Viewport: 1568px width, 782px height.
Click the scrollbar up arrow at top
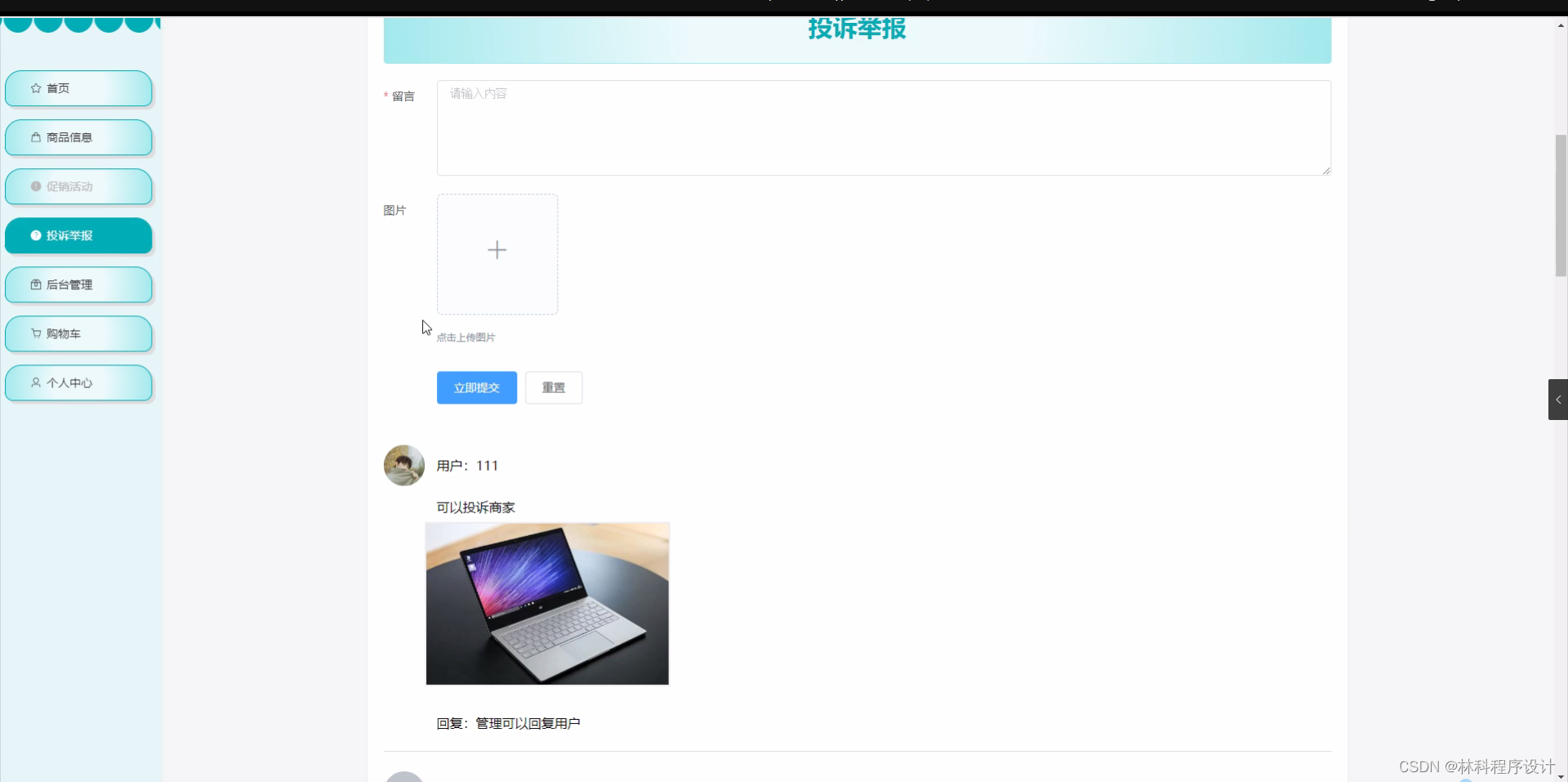pos(1561,25)
